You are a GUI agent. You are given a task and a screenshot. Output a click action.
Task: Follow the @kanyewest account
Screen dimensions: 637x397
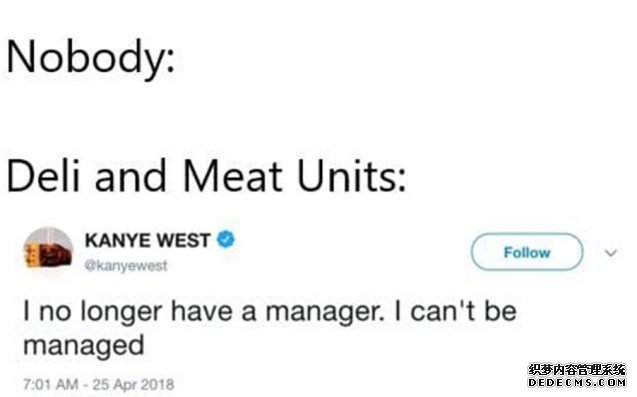point(527,252)
